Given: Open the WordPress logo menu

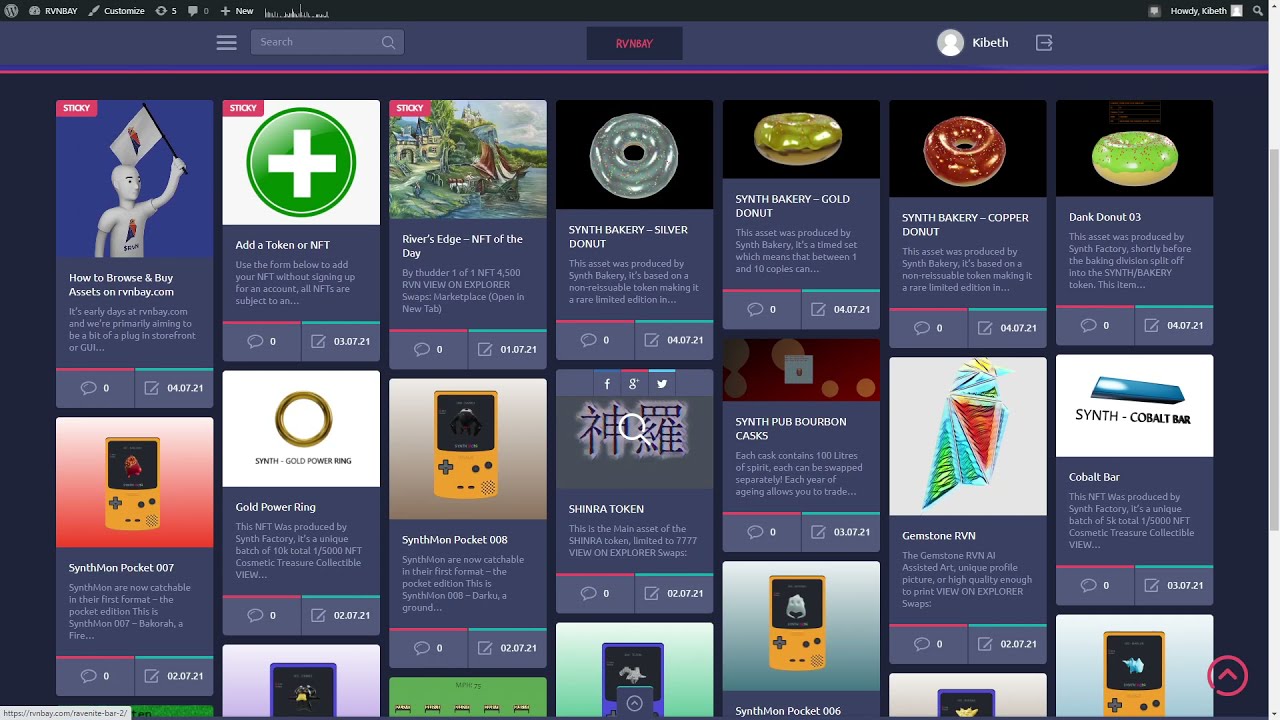Looking at the screenshot, I should click(11, 11).
